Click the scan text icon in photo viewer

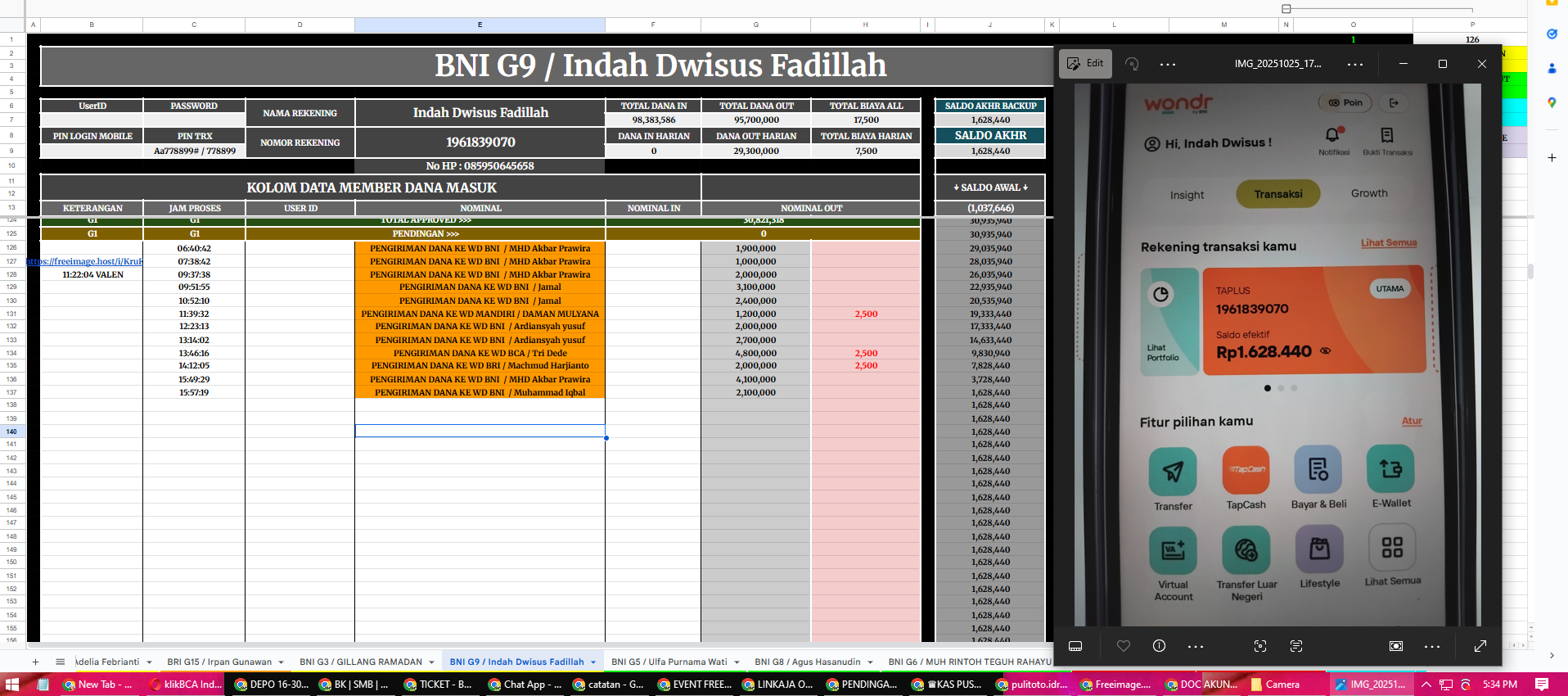point(1296,646)
